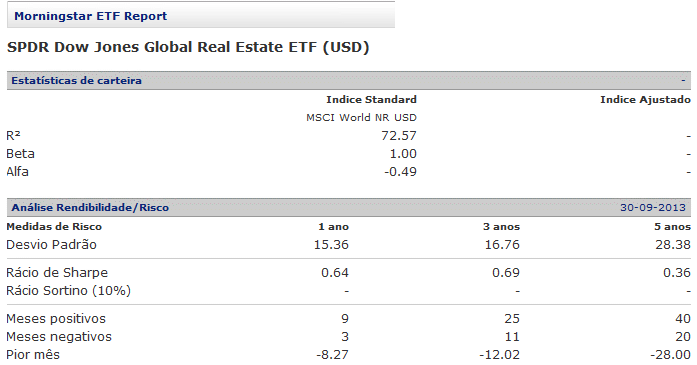Select the SPDR Dow Jones Global Real Estate ETF title

coord(188,47)
